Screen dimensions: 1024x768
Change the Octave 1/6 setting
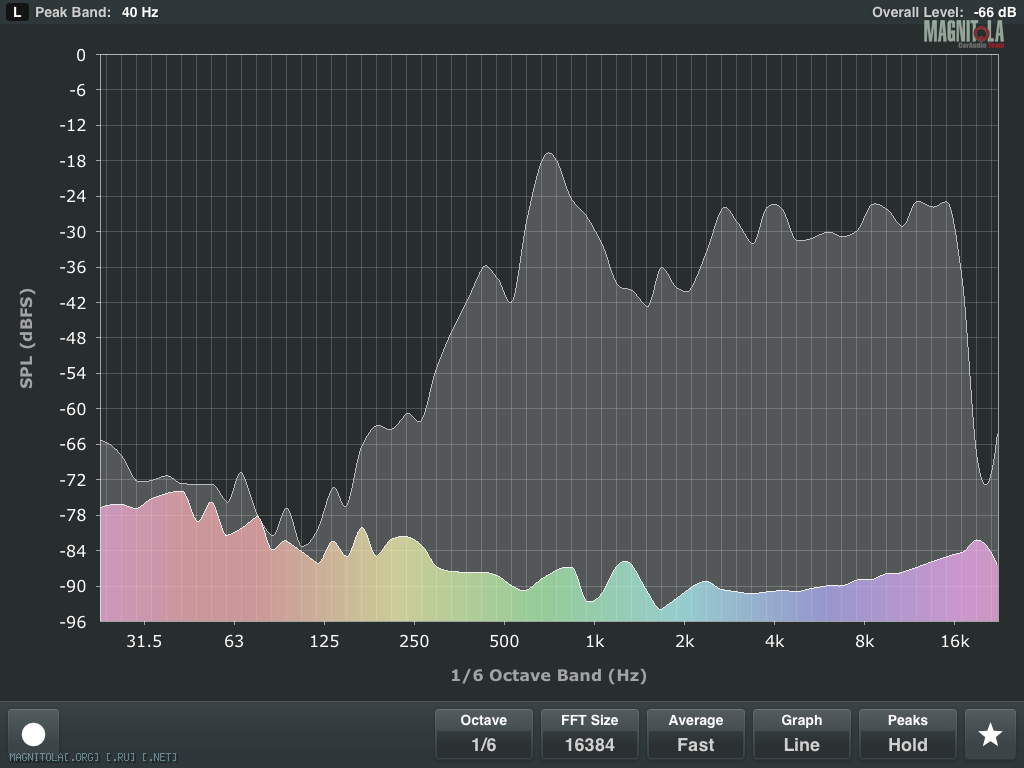(x=483, y=733)
